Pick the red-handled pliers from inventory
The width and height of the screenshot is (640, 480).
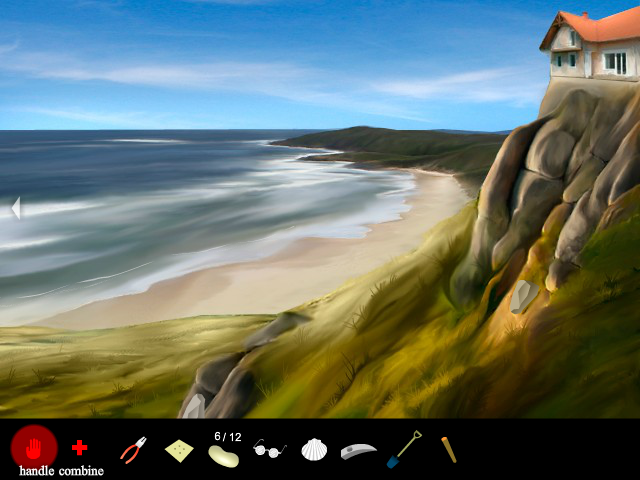pos(133,450)
